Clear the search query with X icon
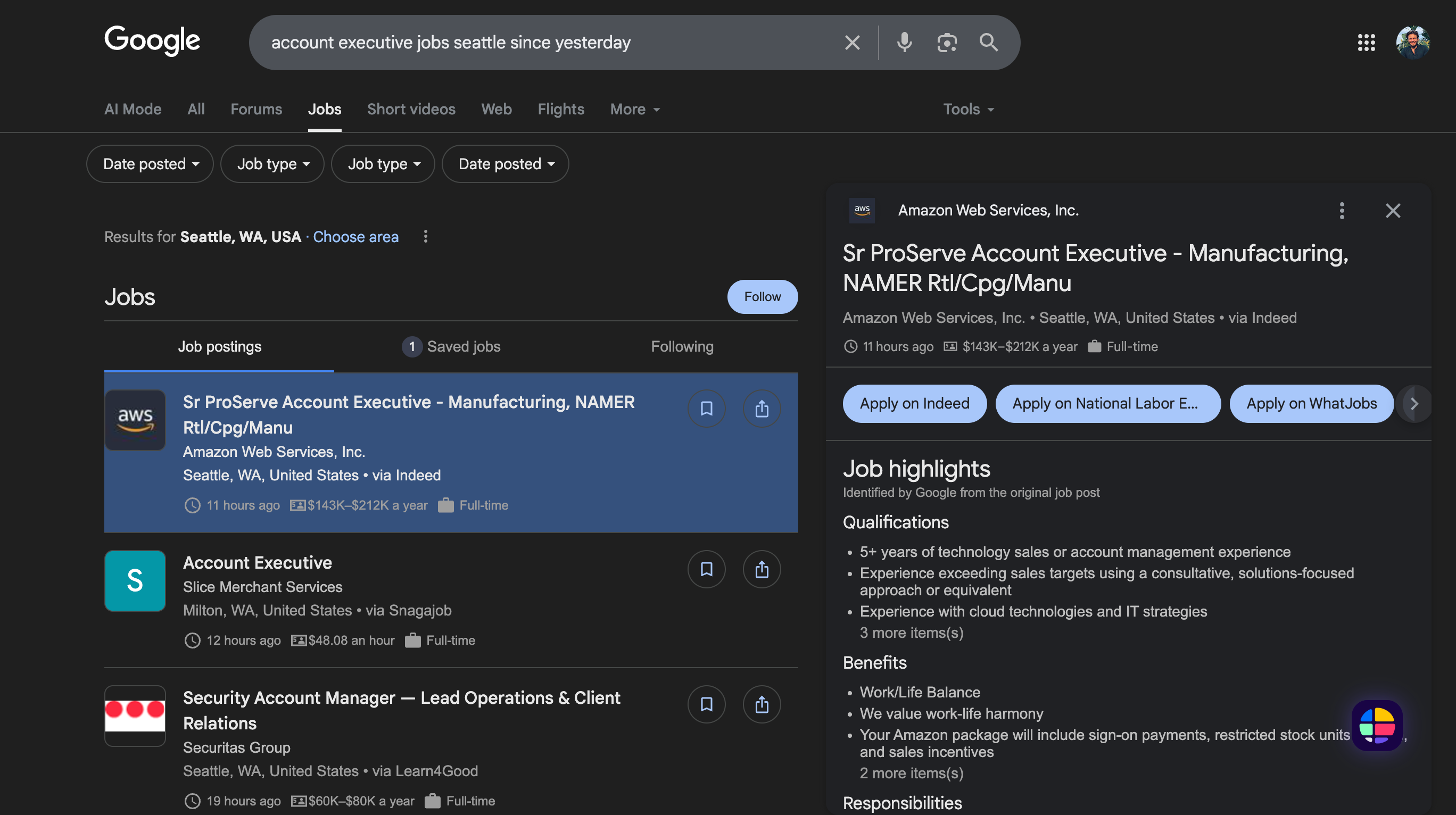 853,43
